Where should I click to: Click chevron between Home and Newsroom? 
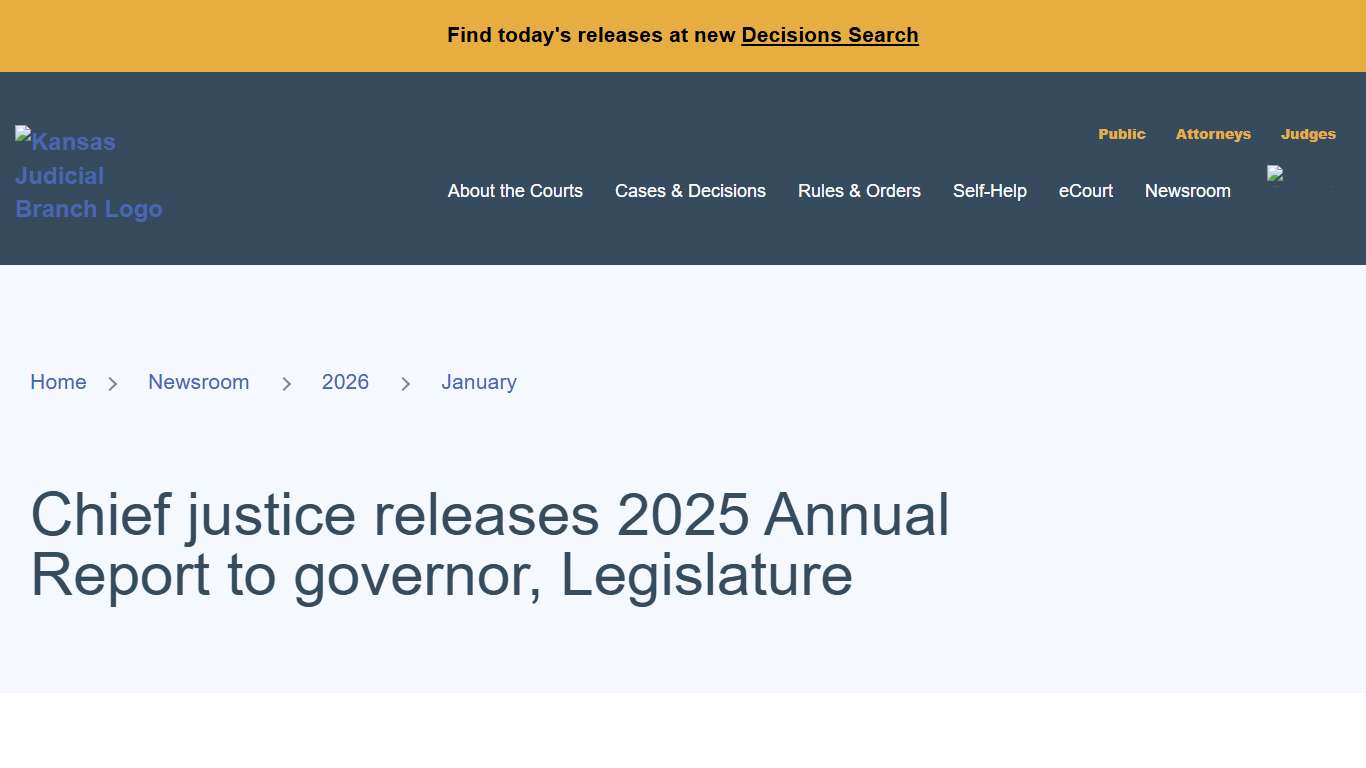click(x=113, y=383)
